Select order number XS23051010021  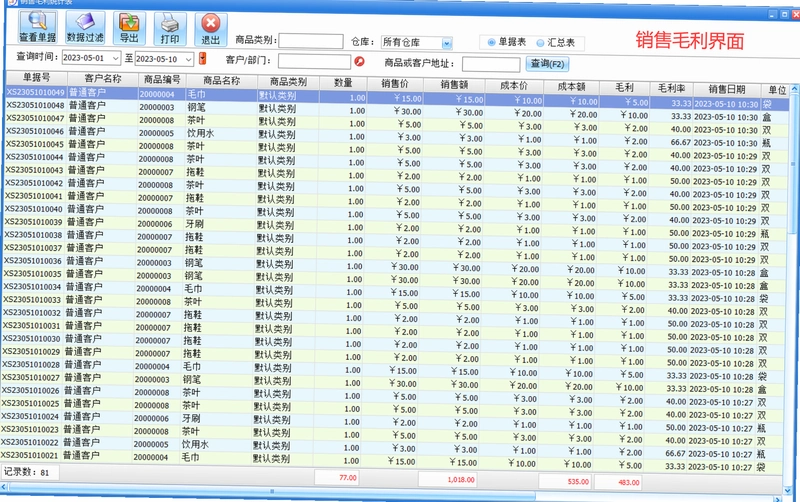click(x=30, y=455)
